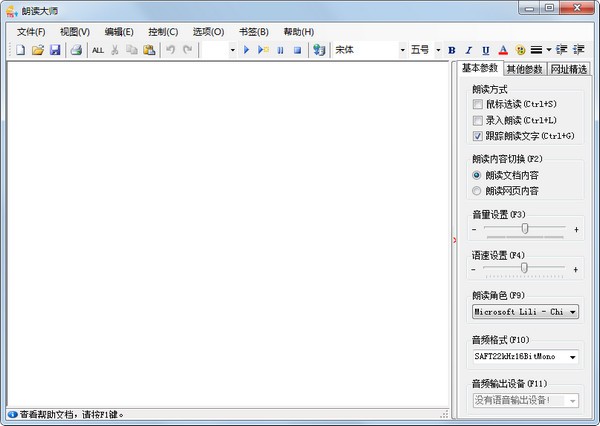
Task: Toggle underline formatting
Action: point(486,50)
